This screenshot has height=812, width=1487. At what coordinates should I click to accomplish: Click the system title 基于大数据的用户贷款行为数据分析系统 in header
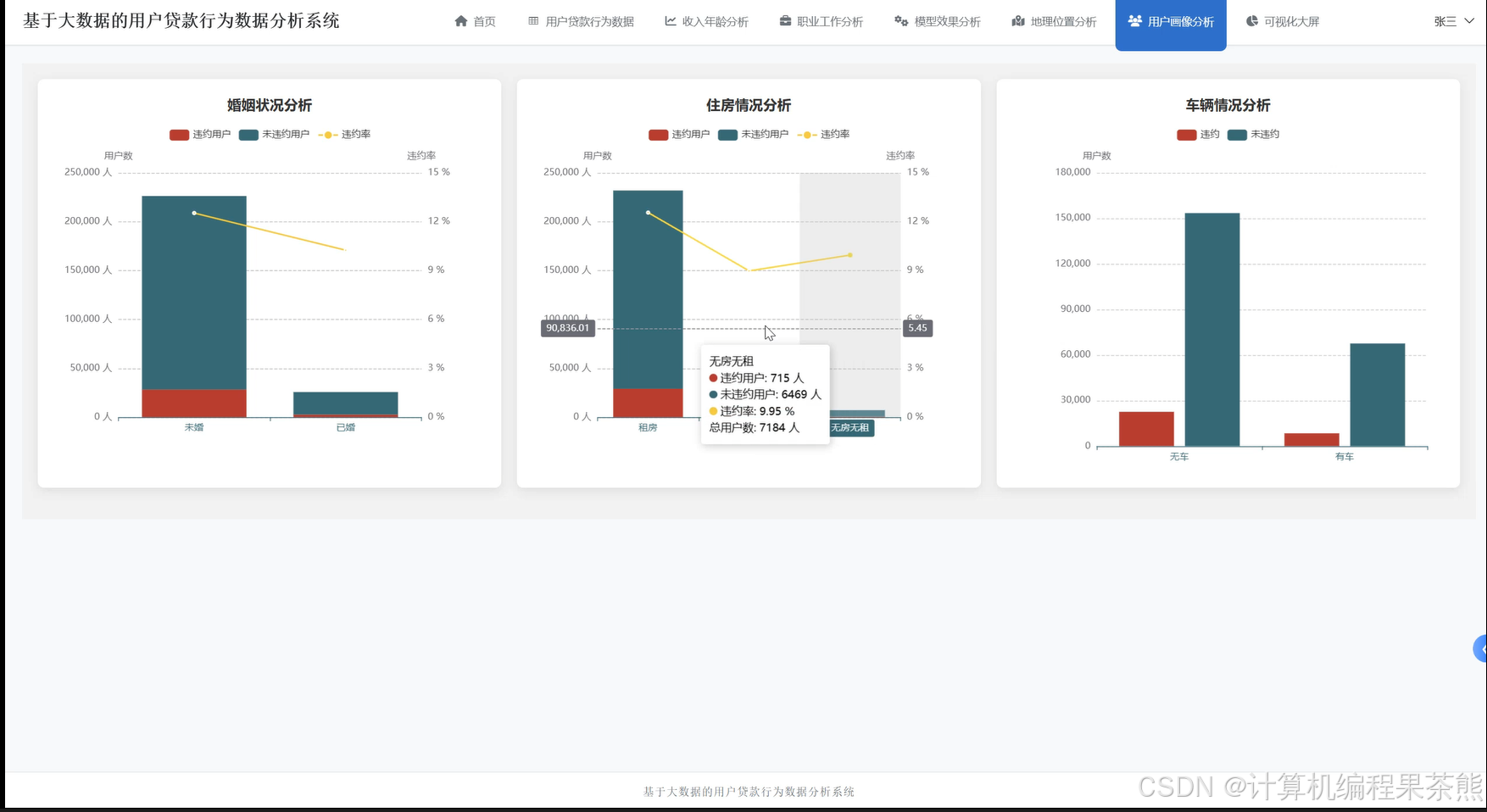click(181, 21)
